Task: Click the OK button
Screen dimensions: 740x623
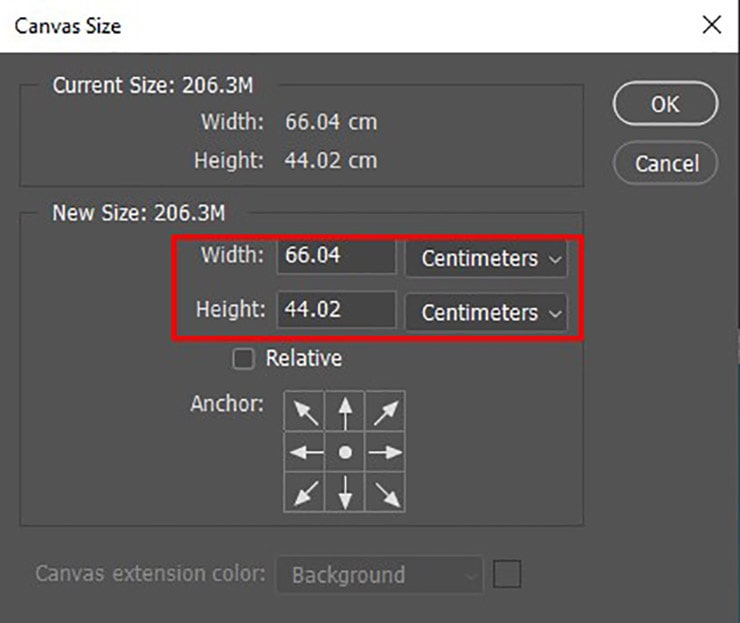Action: (665, 104)
